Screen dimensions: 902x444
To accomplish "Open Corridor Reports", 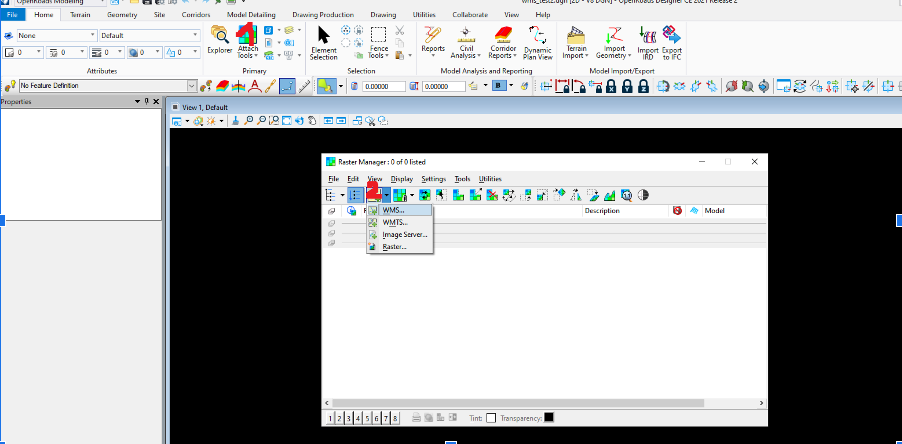I will (x=503, y=41).
